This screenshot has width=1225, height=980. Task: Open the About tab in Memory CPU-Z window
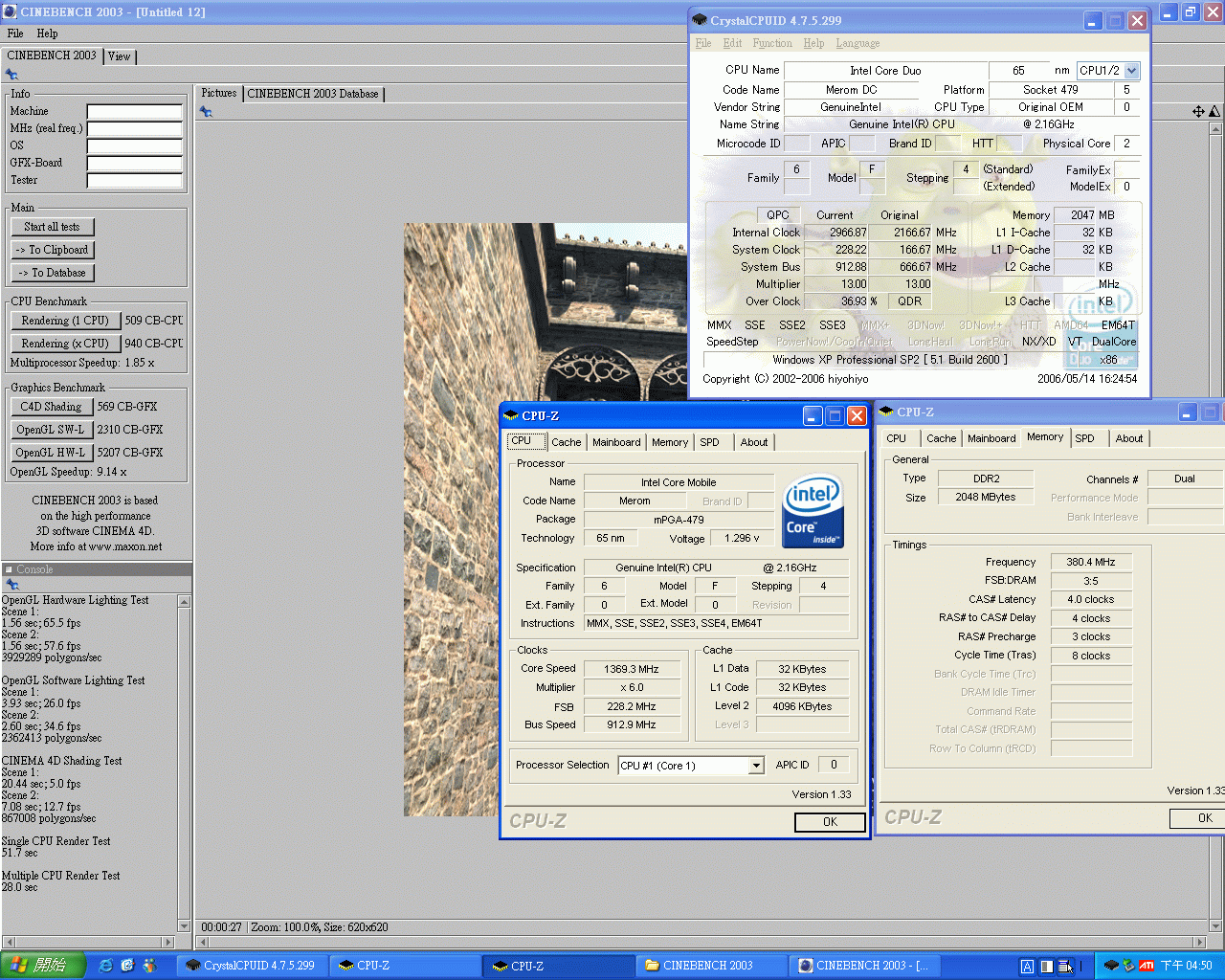pos(1129,438)
